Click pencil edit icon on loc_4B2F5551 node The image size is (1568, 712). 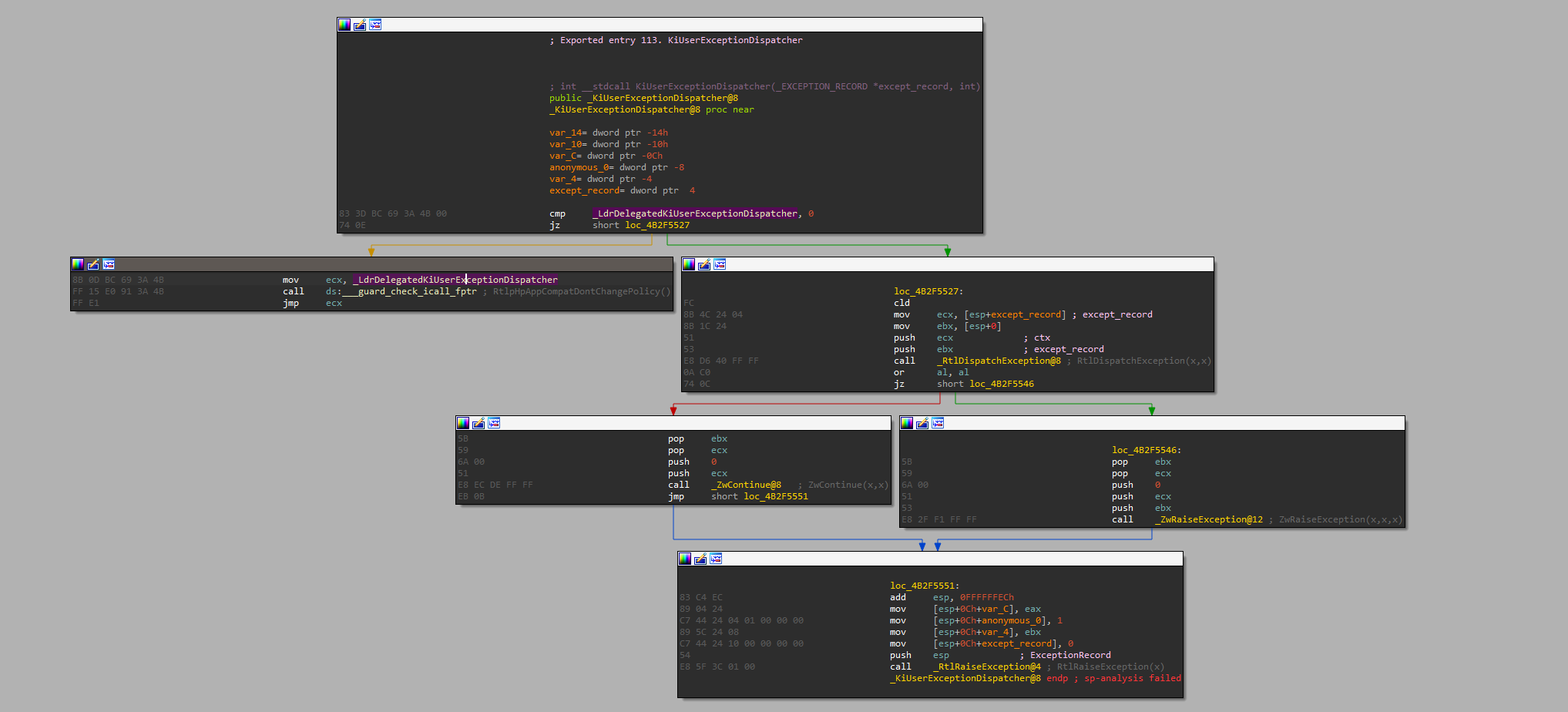700,559
